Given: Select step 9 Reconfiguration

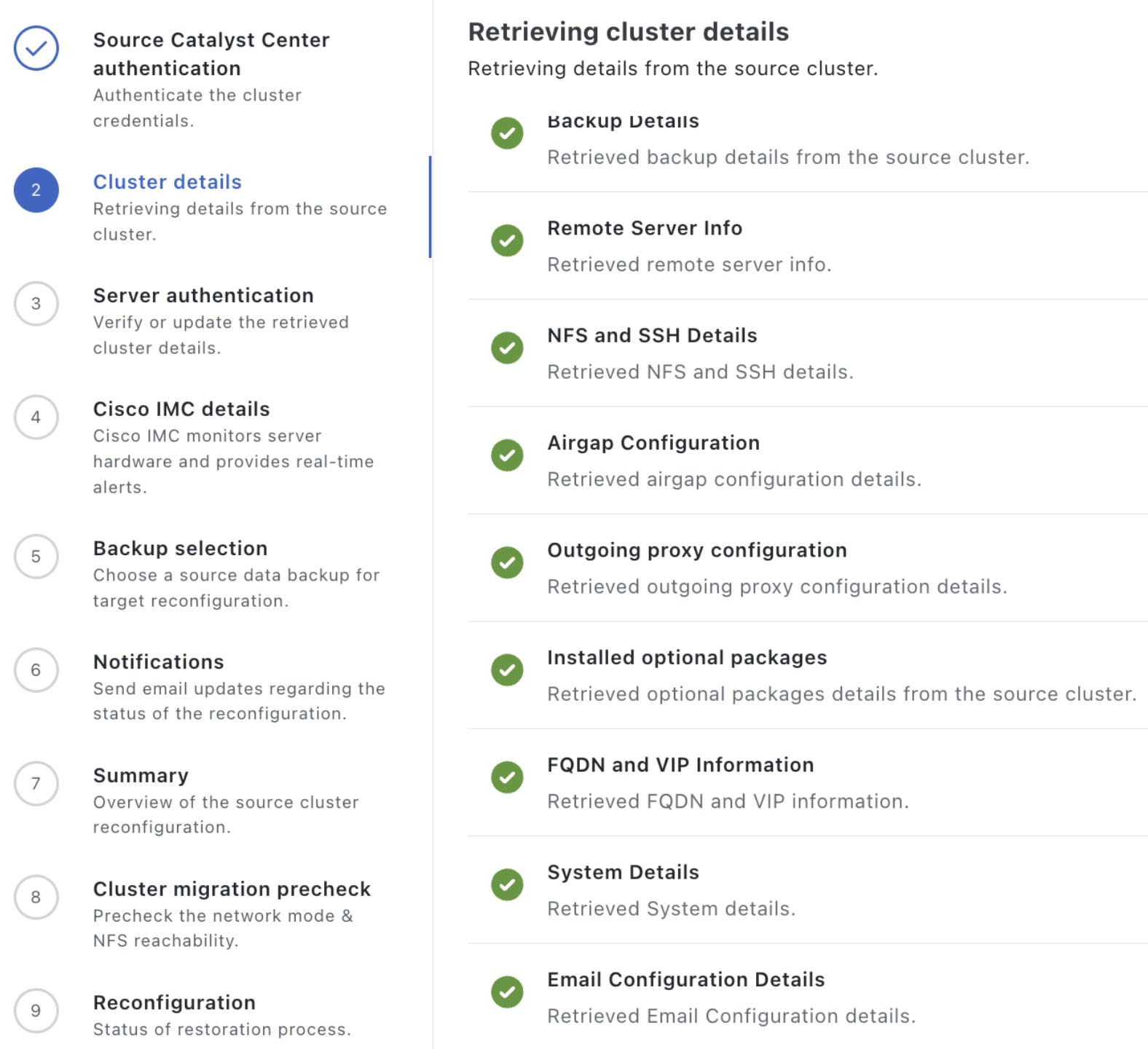Looking at the screenshot, I should click(36, 1010).
